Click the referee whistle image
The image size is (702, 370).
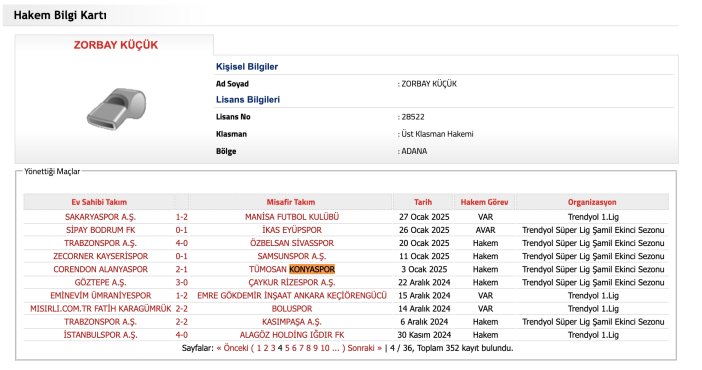pyautogui.click(x=116, y=109)
